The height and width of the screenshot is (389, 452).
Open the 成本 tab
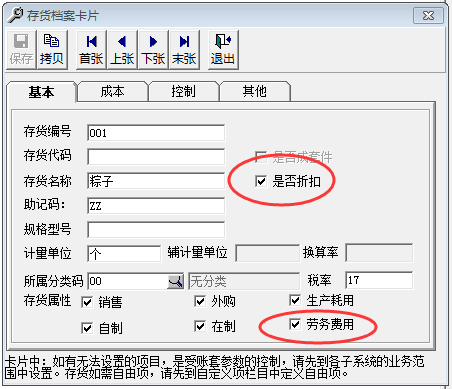tap(113, 91)
